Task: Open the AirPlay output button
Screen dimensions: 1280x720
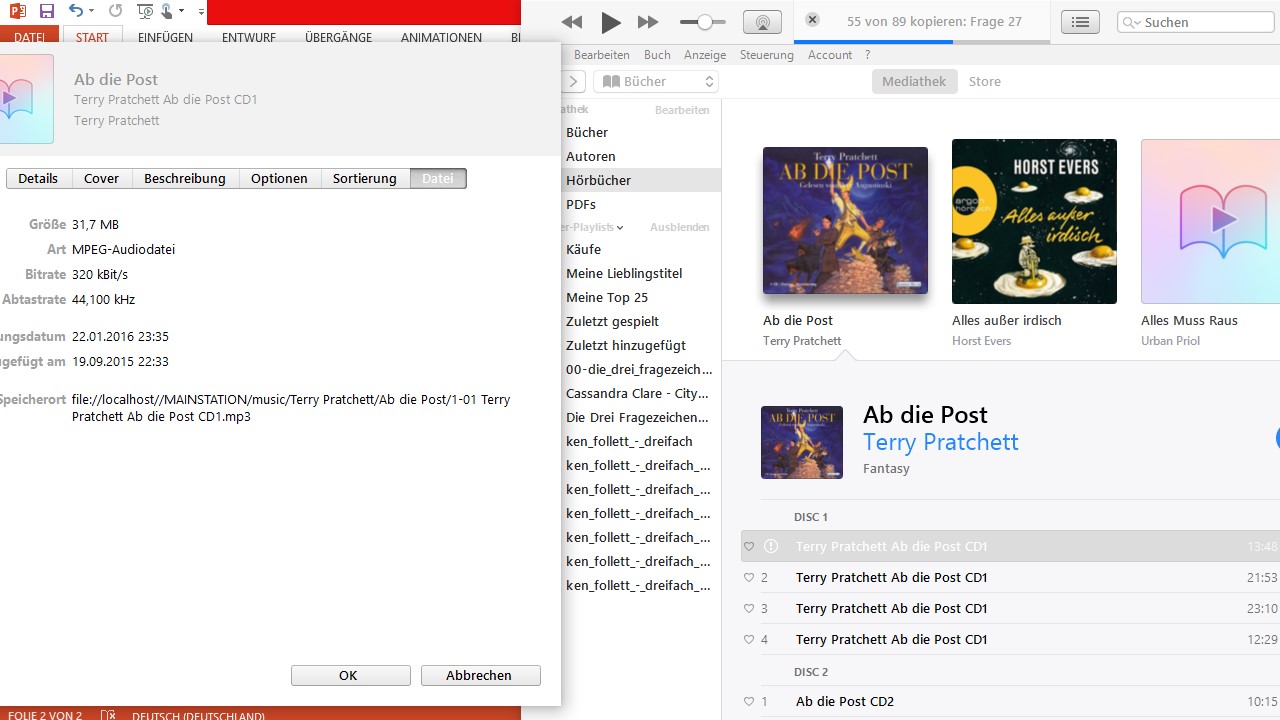Action: pos(762,22)
